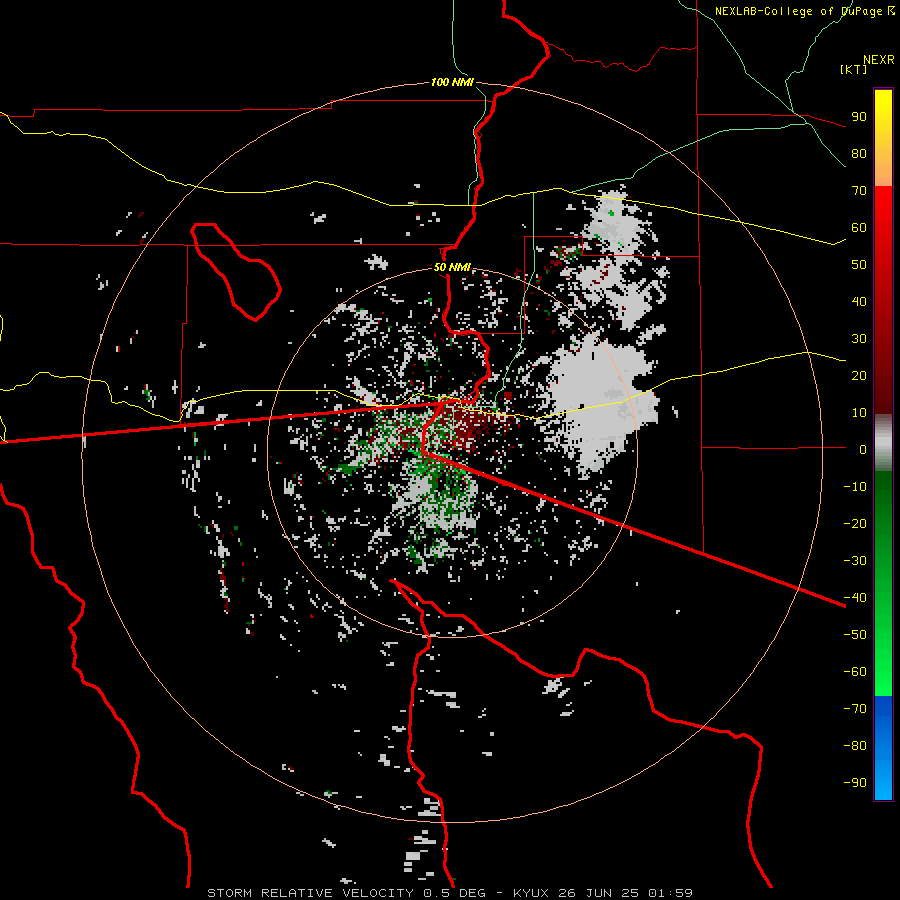The height and width of the screenshot is (900, 900).
Task: Pick the bright green color bar segment
Action: pyautogui.click(x=883, y=660)
